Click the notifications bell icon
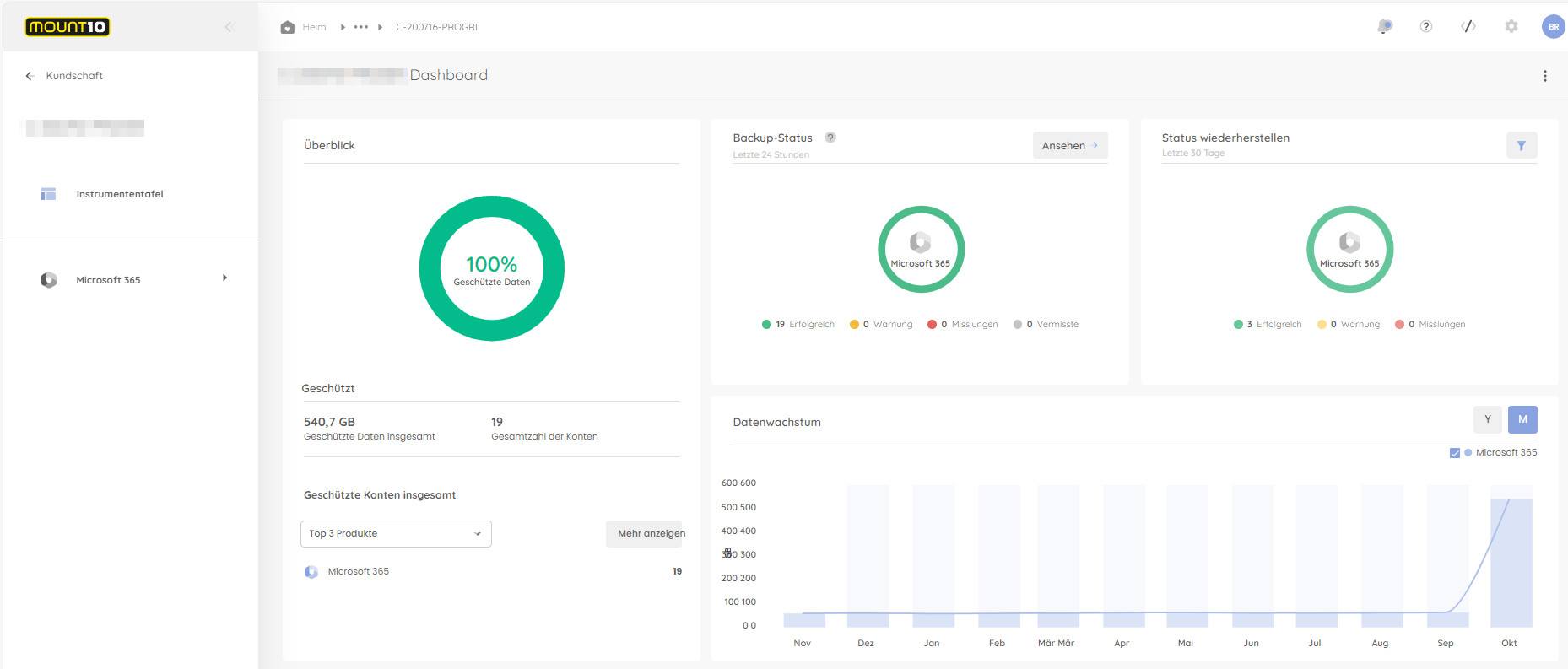Image resolution: width=1568 pixels, height=669 pixels. 1384,27
